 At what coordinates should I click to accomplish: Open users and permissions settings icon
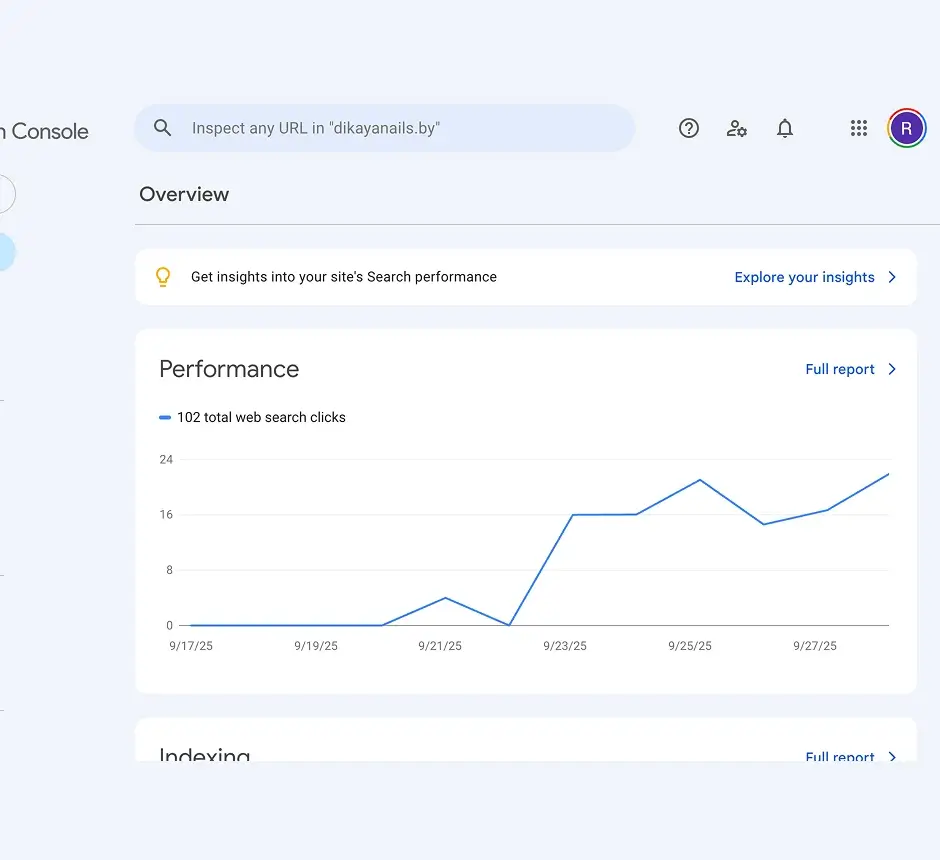click(x=737, y=128)
